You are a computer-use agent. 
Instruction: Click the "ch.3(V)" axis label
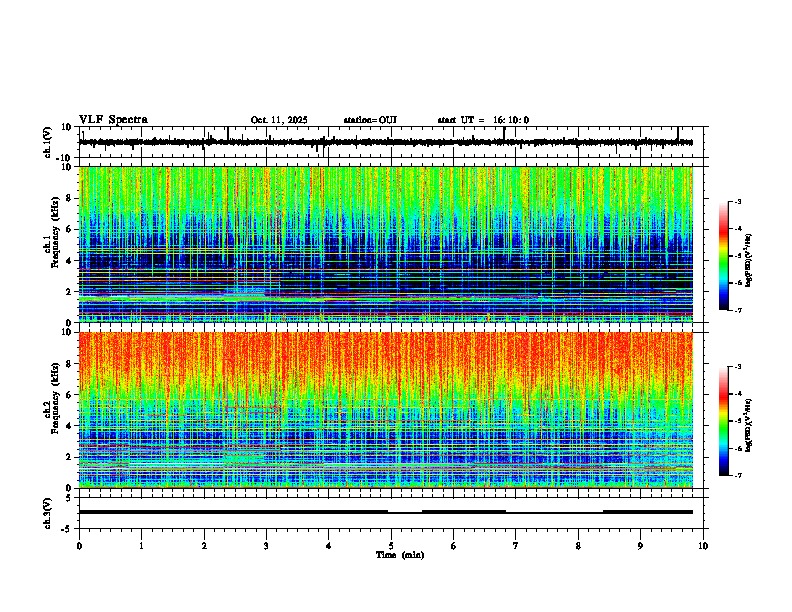coord(48,513)
